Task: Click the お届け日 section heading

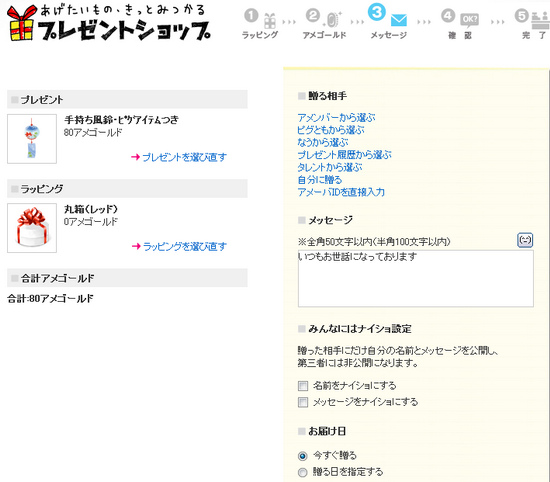Action: (327, 431)
